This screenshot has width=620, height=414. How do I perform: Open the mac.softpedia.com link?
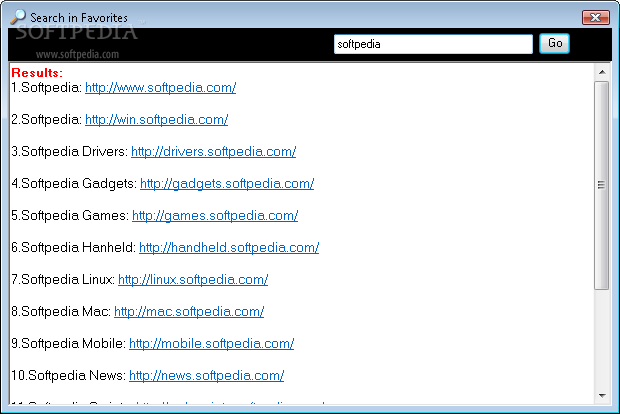coord(189,312)
